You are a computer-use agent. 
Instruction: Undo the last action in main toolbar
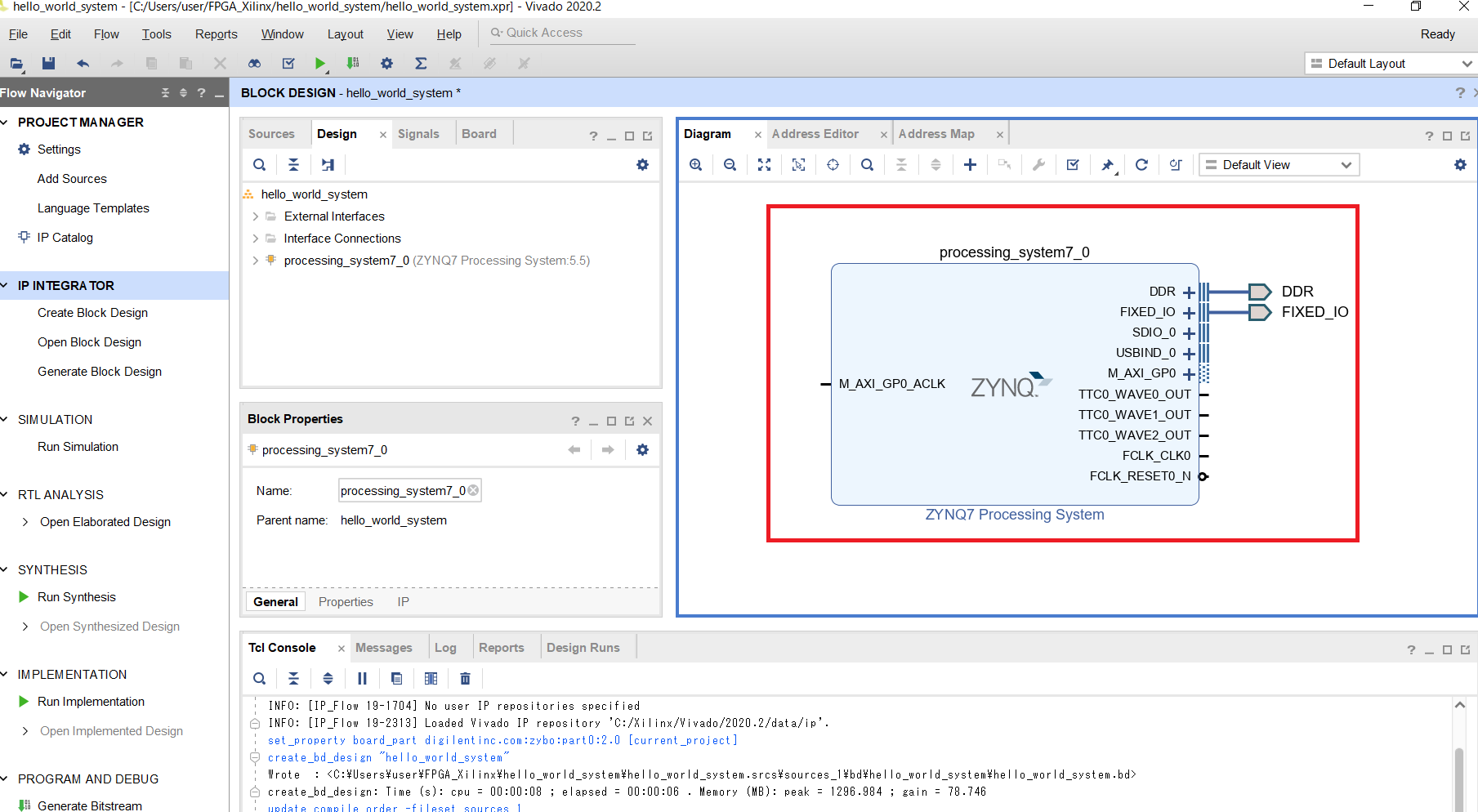pyautogui.click(x=83, y=64)
